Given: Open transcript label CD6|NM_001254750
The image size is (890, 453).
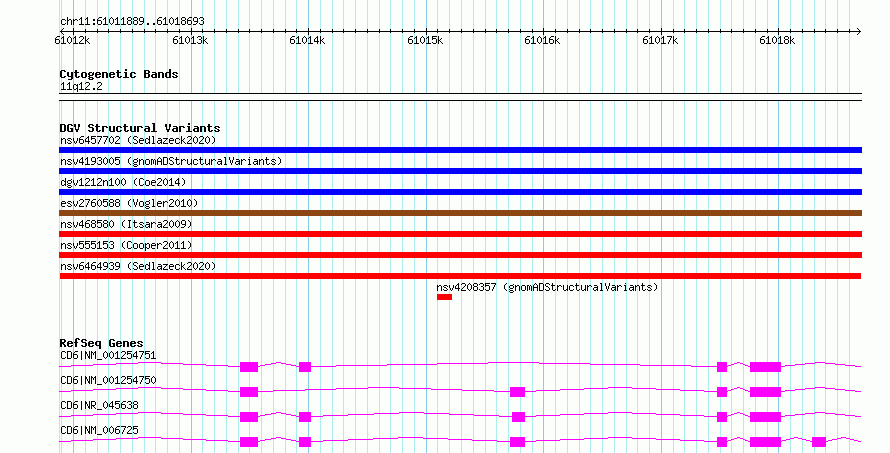Looking at the screenshot, I should pyautogui.click(x=108, y=380).
